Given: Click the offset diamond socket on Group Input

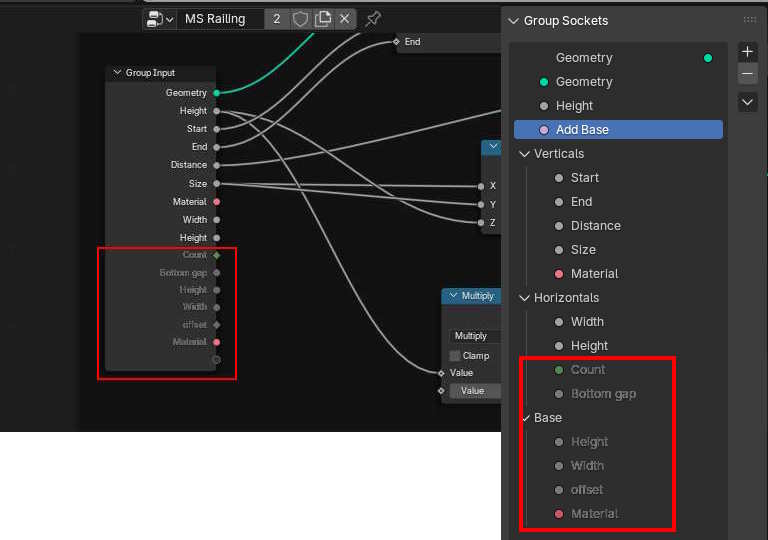Looking at the screenshot, I should tap(216, 324).
